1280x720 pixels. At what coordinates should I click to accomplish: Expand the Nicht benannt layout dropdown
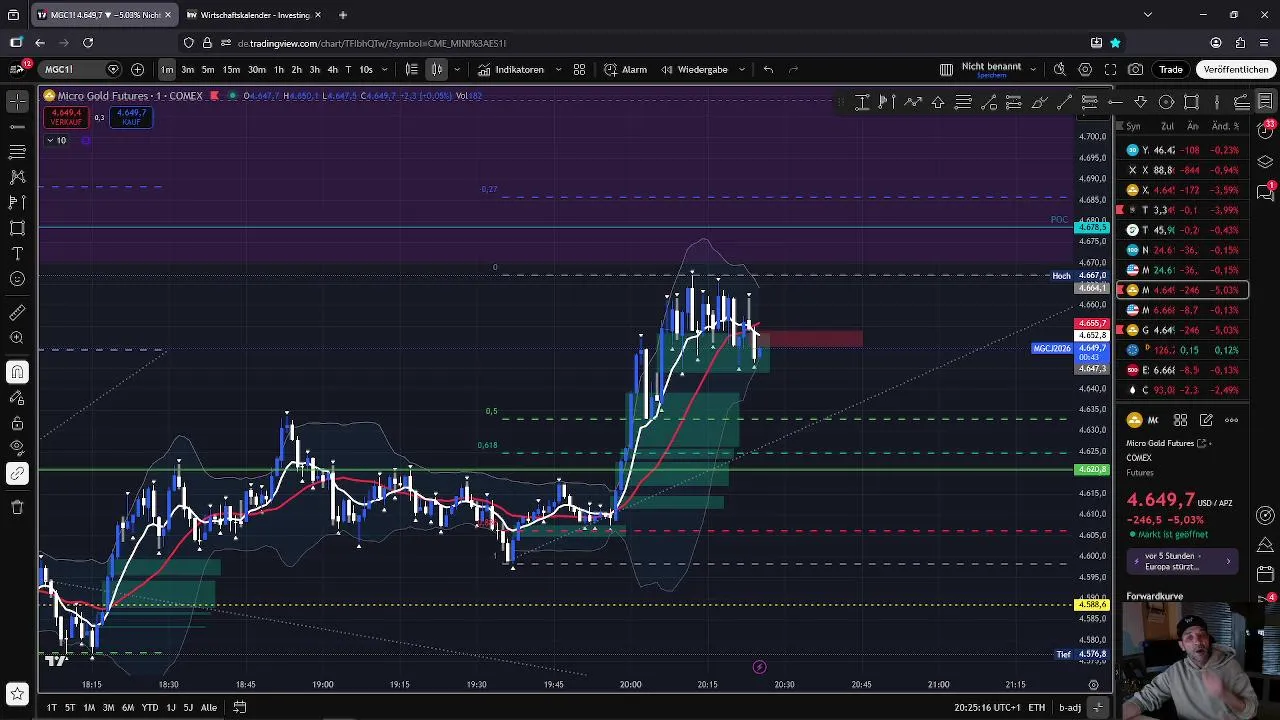[x=1033, y=69]
